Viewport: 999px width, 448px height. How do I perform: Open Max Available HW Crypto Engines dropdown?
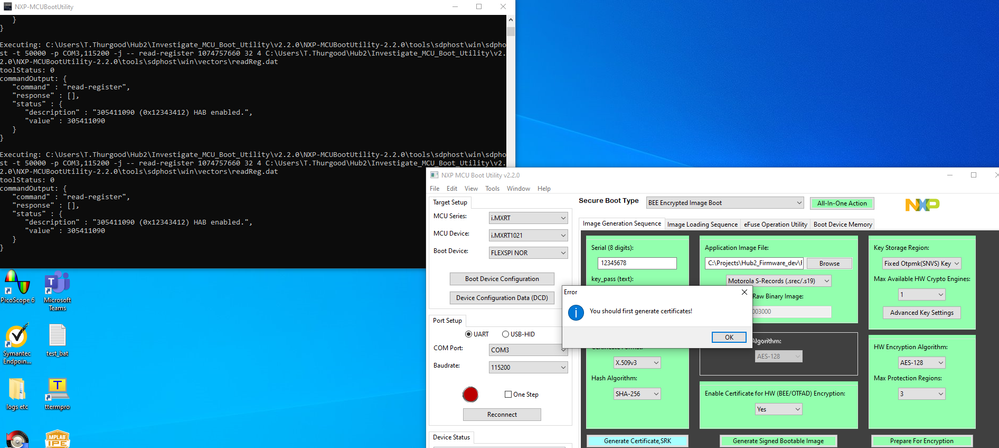tap(921, 294)
